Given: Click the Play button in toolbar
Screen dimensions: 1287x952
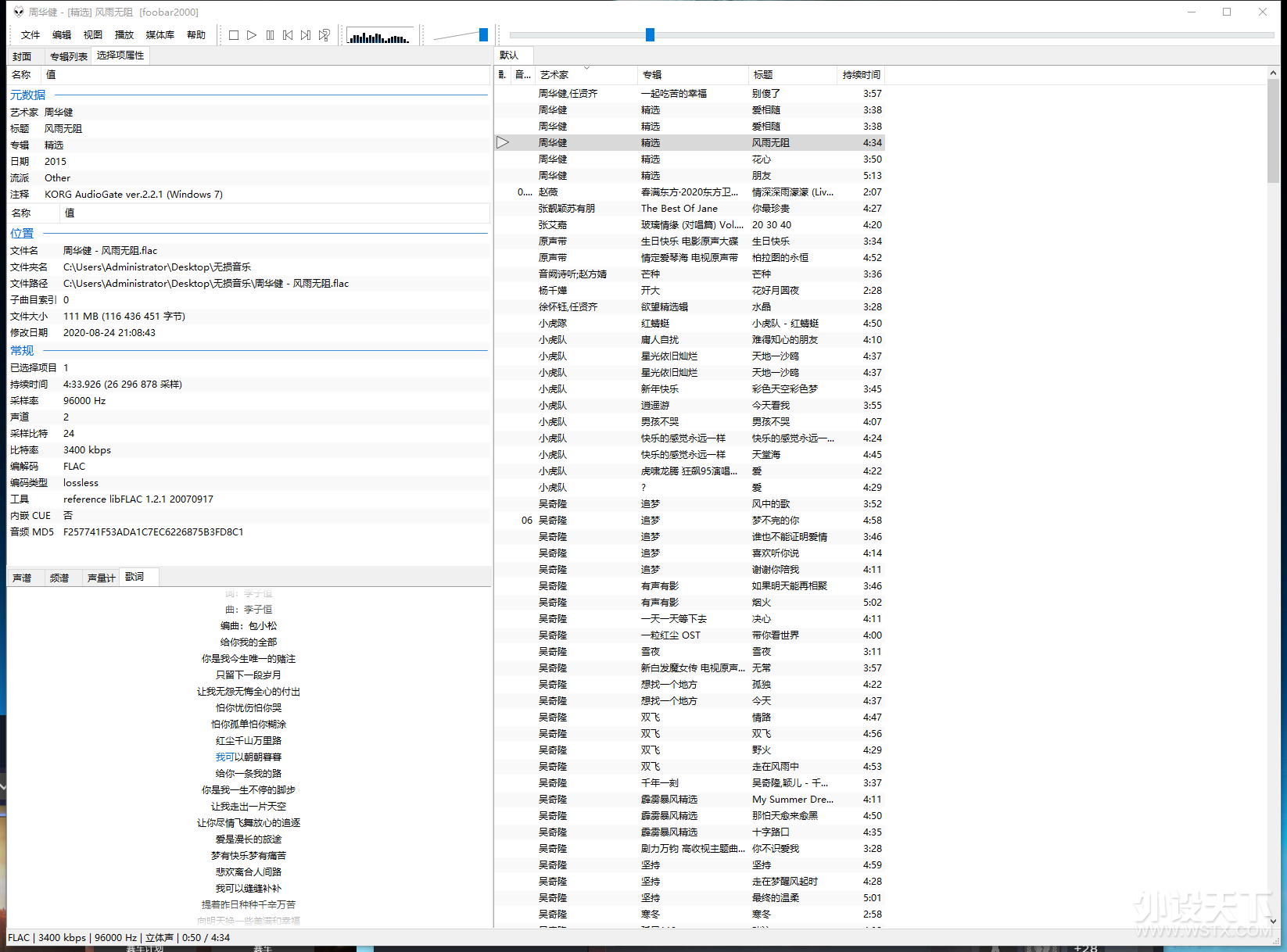Looking at the screenshot, I should (252, 35).
